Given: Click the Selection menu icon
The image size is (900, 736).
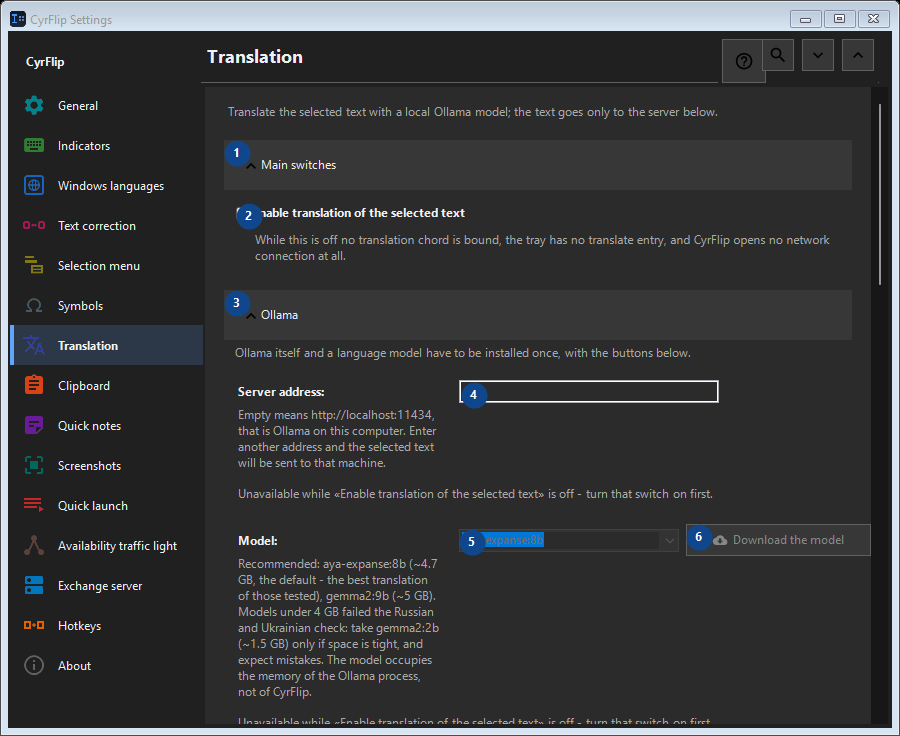Looking at the screenshot, I should [x=34, y=265].
